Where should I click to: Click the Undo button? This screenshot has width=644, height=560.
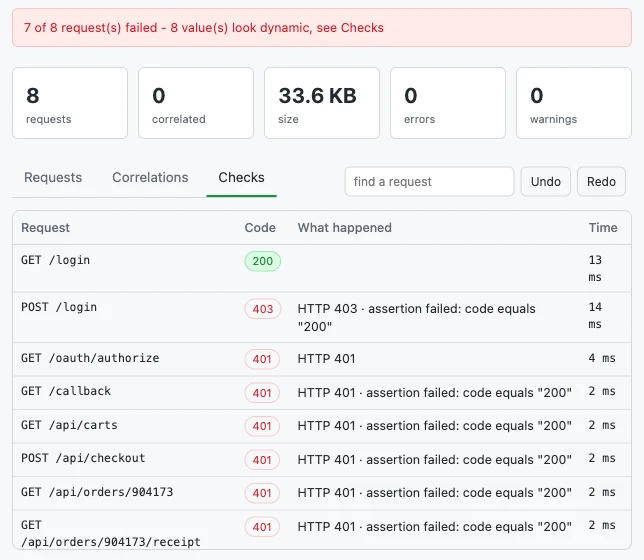point(545,182)
